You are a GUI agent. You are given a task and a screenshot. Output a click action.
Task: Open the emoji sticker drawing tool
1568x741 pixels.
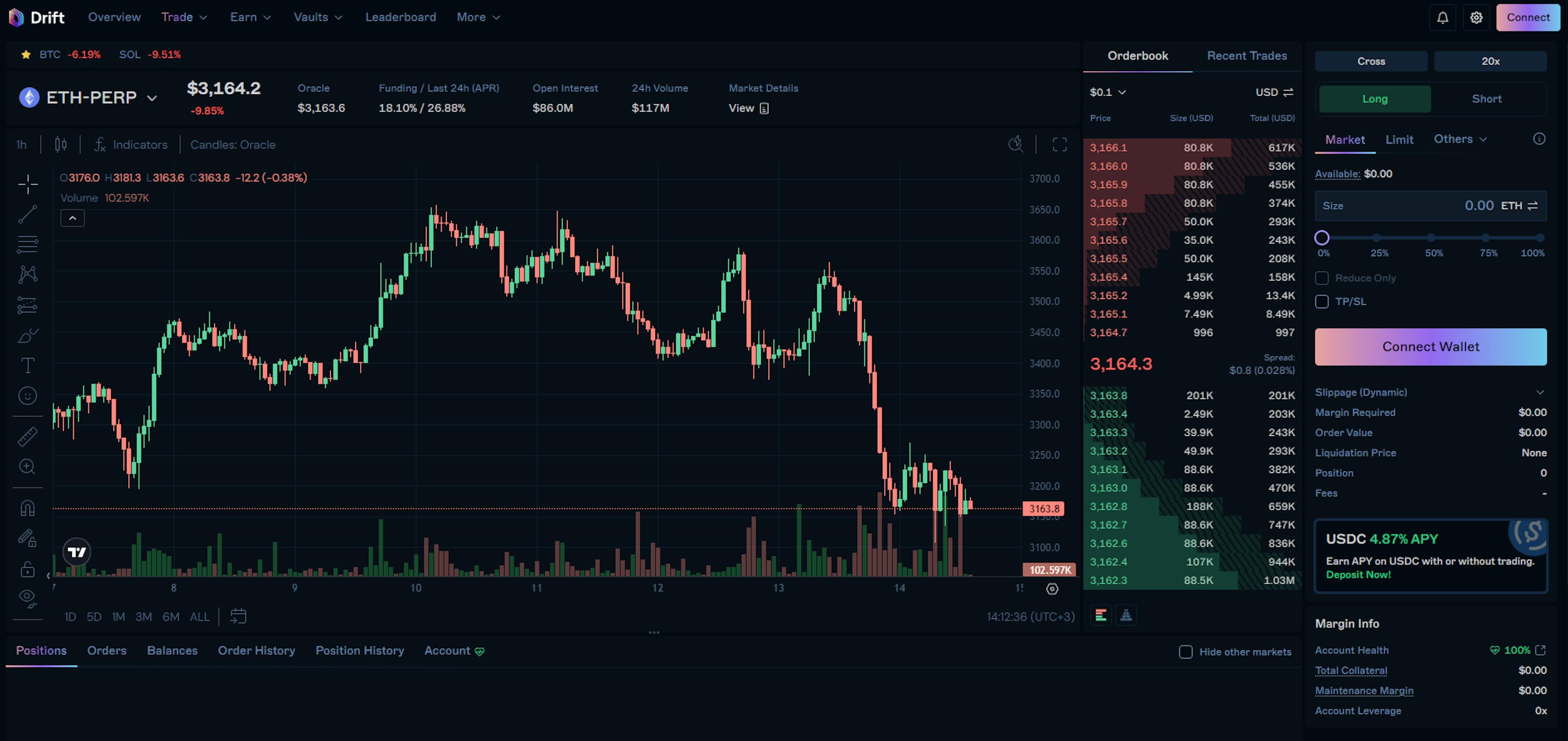pos(28,395)
